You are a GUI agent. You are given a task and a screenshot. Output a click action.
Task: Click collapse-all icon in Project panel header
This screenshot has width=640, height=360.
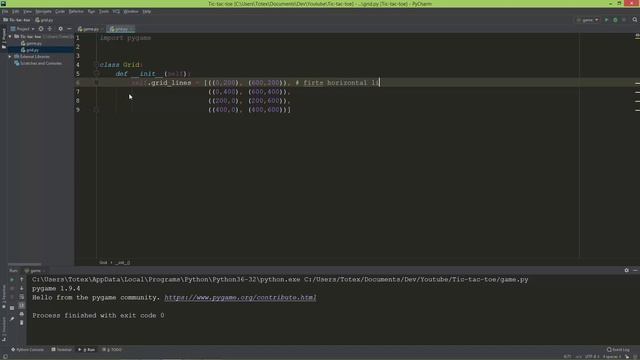(x=50, y=29)
